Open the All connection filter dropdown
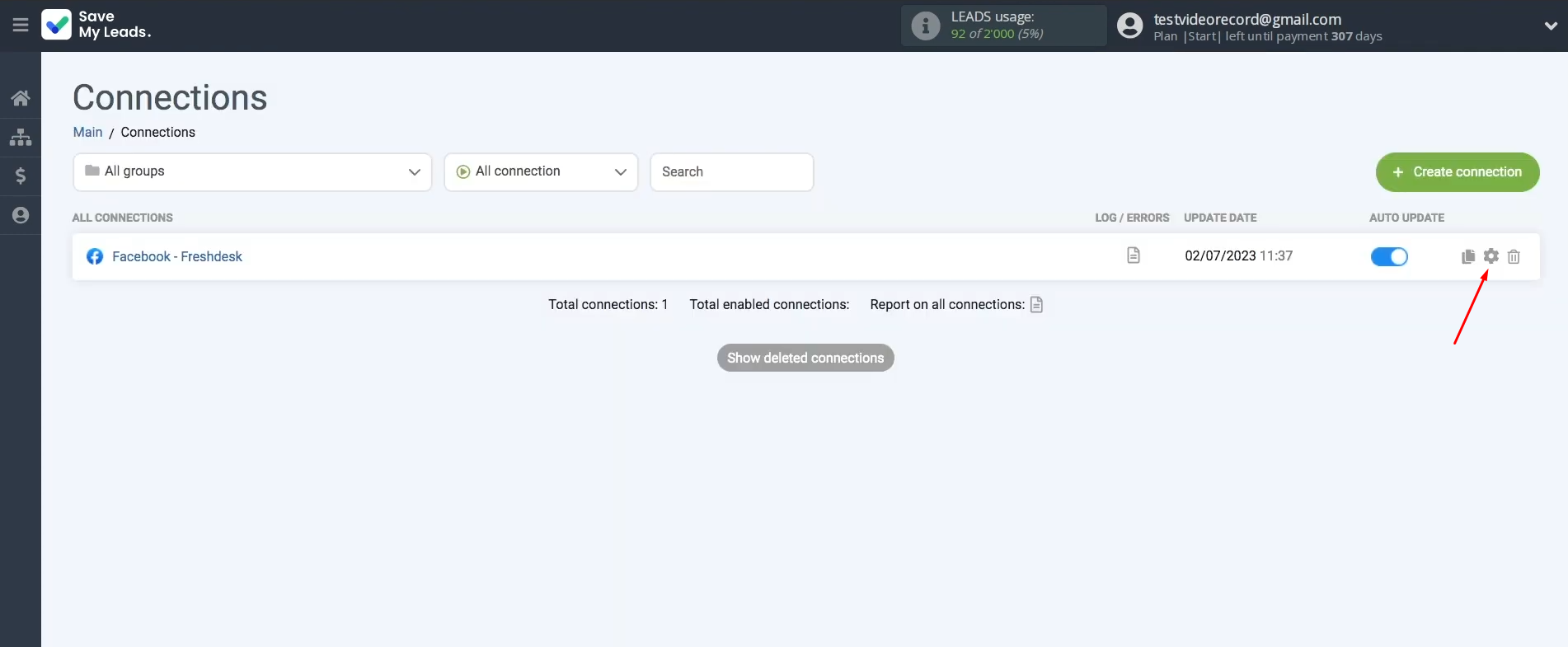The height and width of the screenshot is (647, 1568). tap(541, 171)
